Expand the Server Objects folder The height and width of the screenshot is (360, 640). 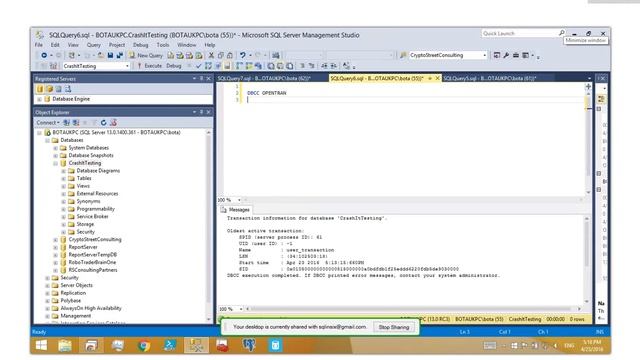[47, 286]
